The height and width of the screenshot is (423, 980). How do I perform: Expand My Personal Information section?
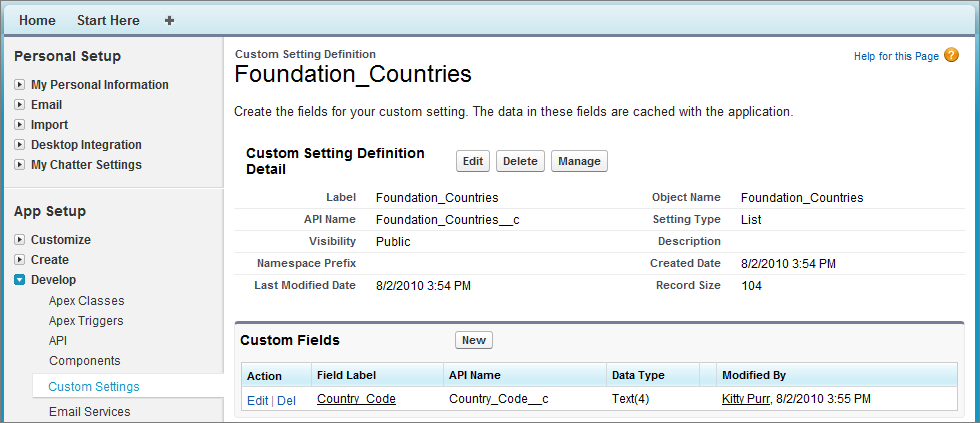click(20, 85)
